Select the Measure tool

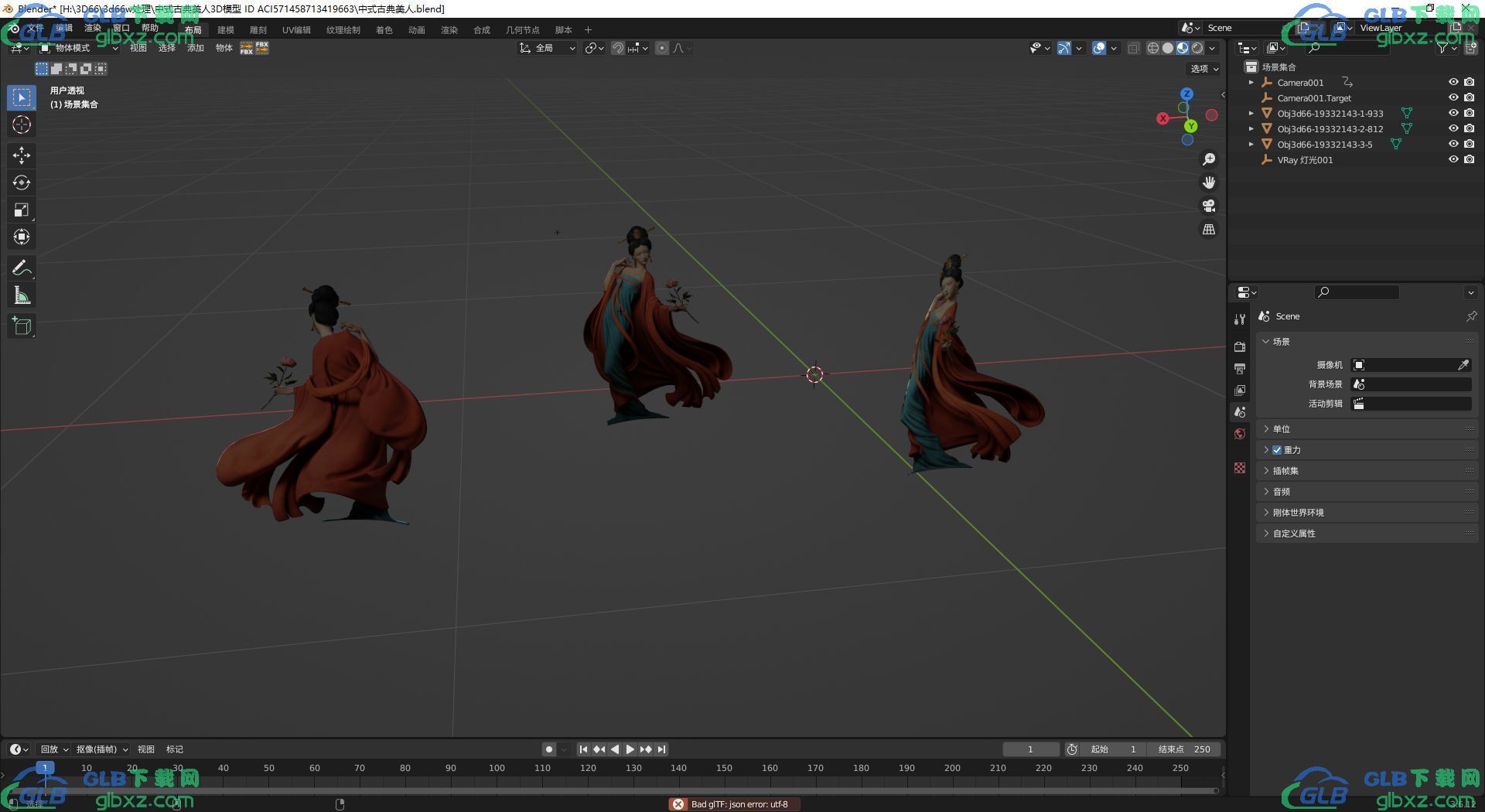22,295
